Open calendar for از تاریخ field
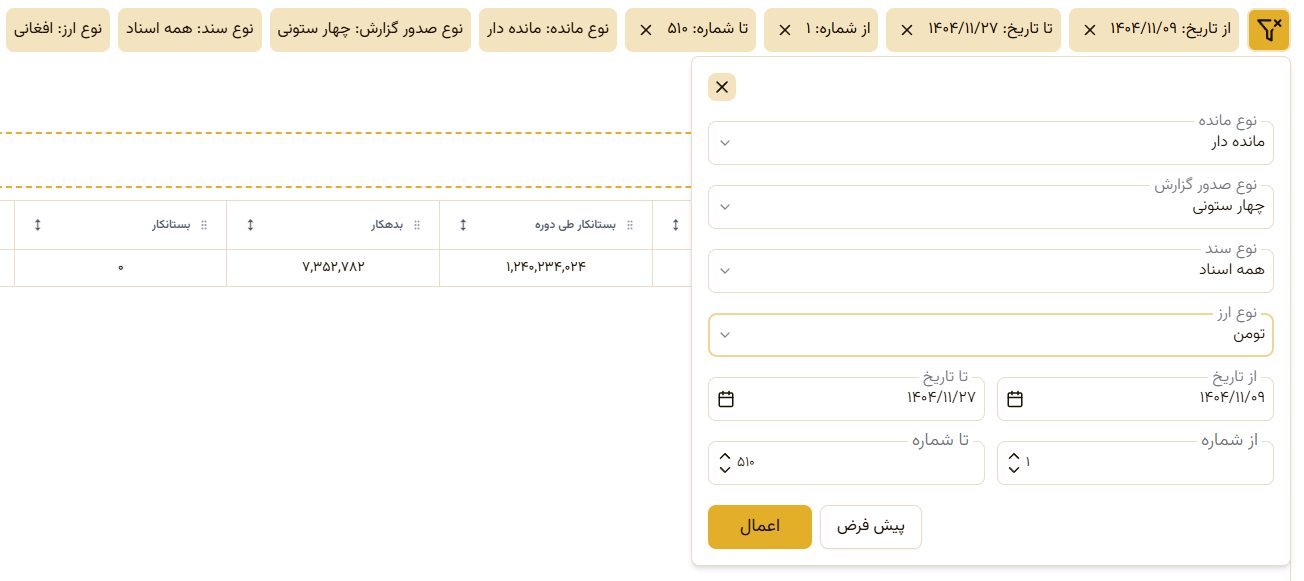 click(x=1015, y=399)
